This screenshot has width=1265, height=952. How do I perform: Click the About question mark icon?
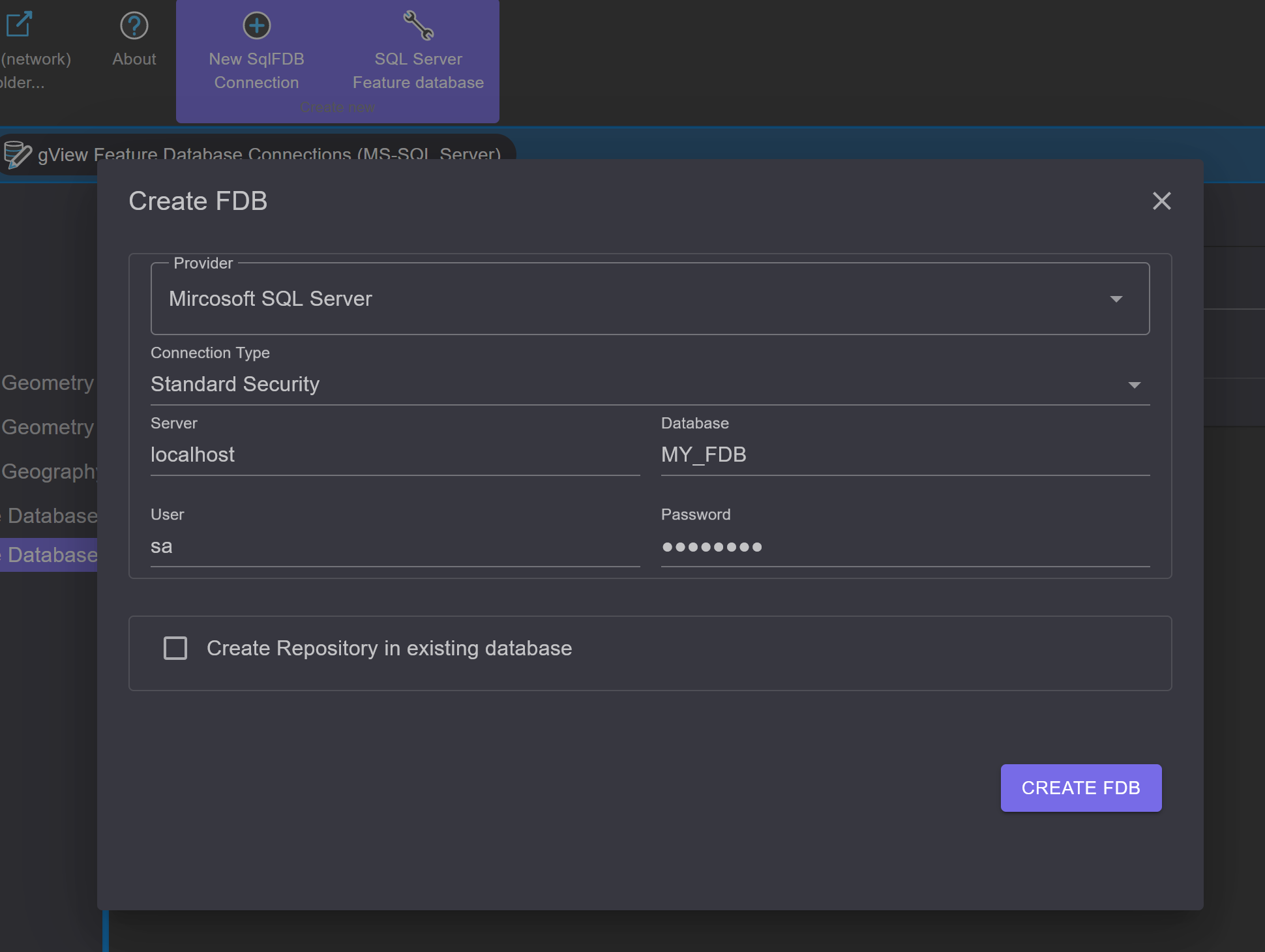[134, 25]
